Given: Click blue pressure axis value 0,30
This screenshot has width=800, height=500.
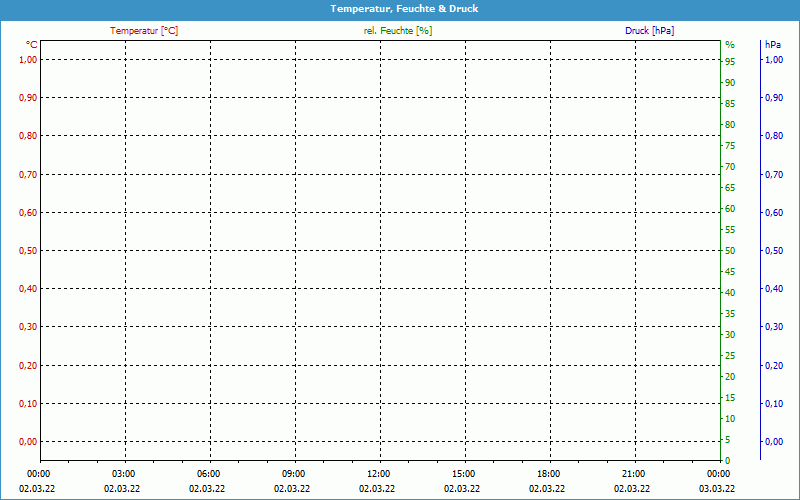Looking at the screenshot, I should (x=774, y=327).
